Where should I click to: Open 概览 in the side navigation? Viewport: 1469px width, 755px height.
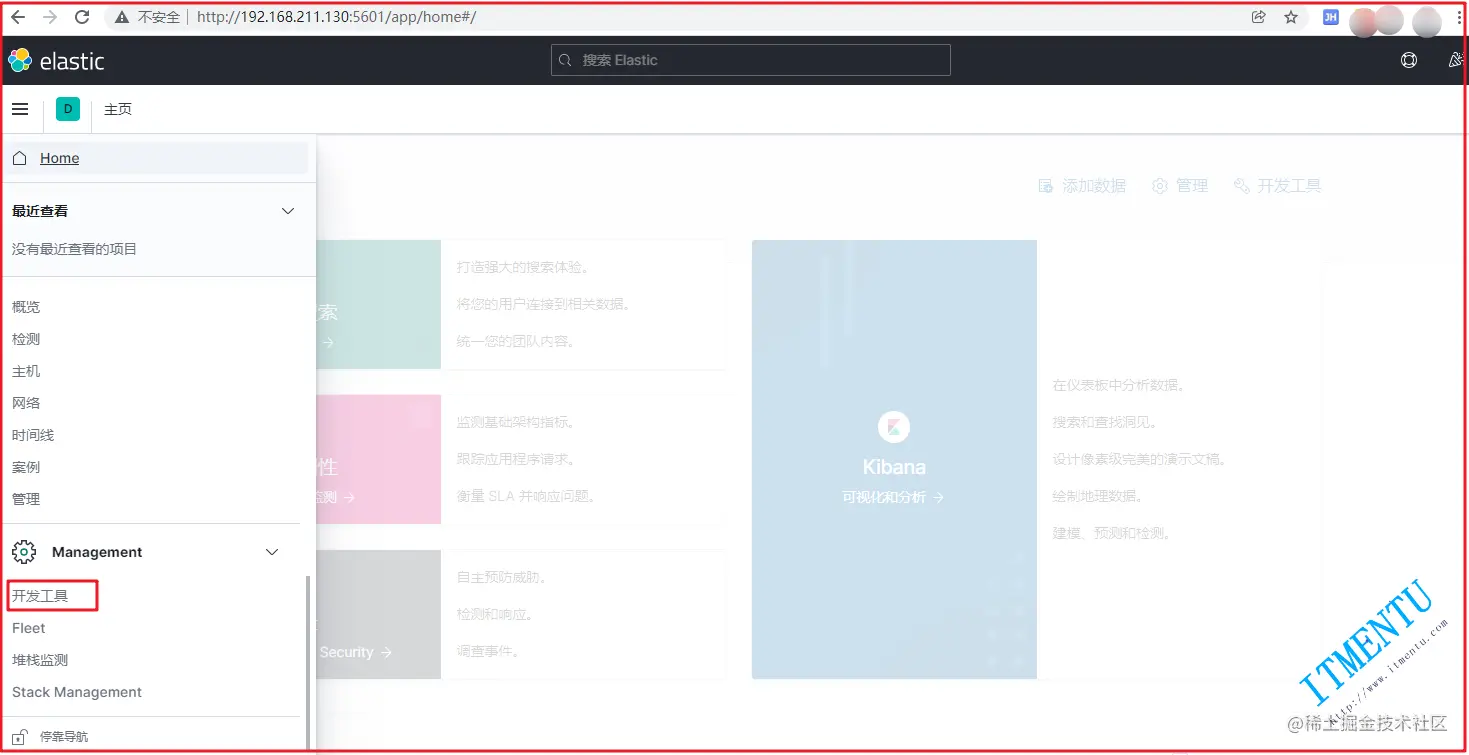click(26, 307)
